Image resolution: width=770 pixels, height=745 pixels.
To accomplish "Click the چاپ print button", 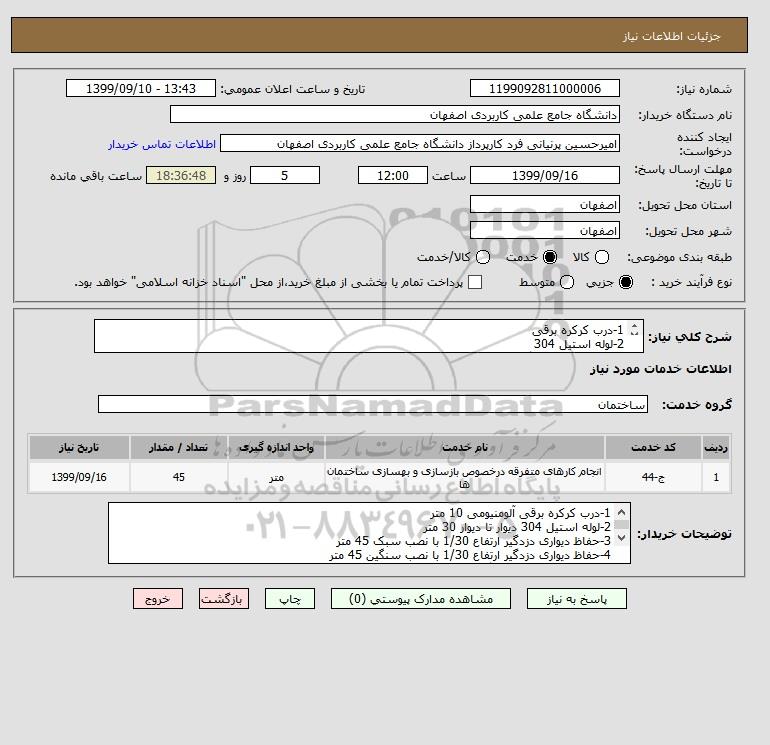I will pos(290,599).
